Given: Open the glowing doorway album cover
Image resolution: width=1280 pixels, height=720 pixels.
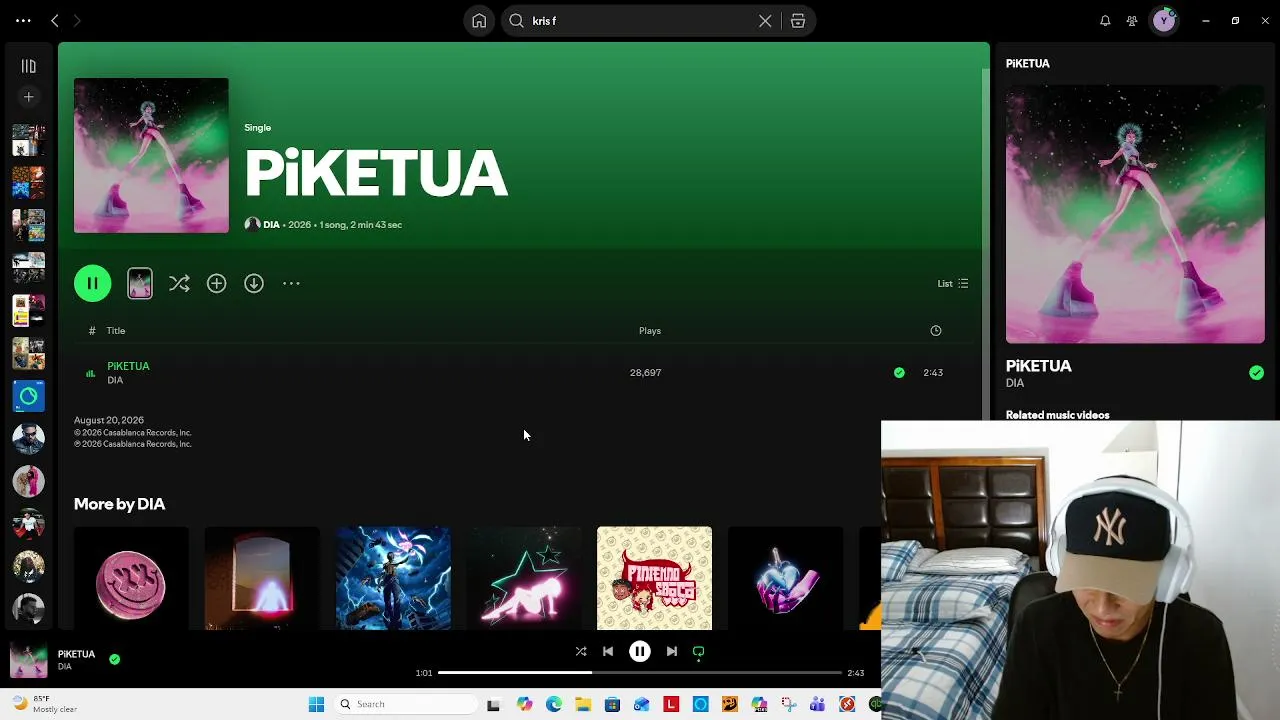Looking at the screenshot, I should point(262,579).
